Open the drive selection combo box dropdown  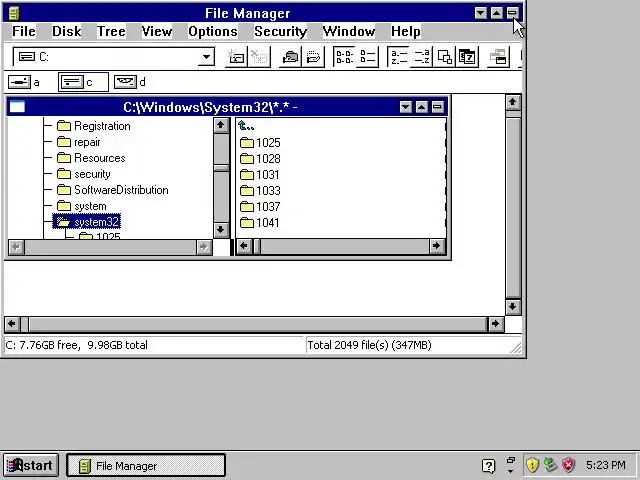[207, 57]
